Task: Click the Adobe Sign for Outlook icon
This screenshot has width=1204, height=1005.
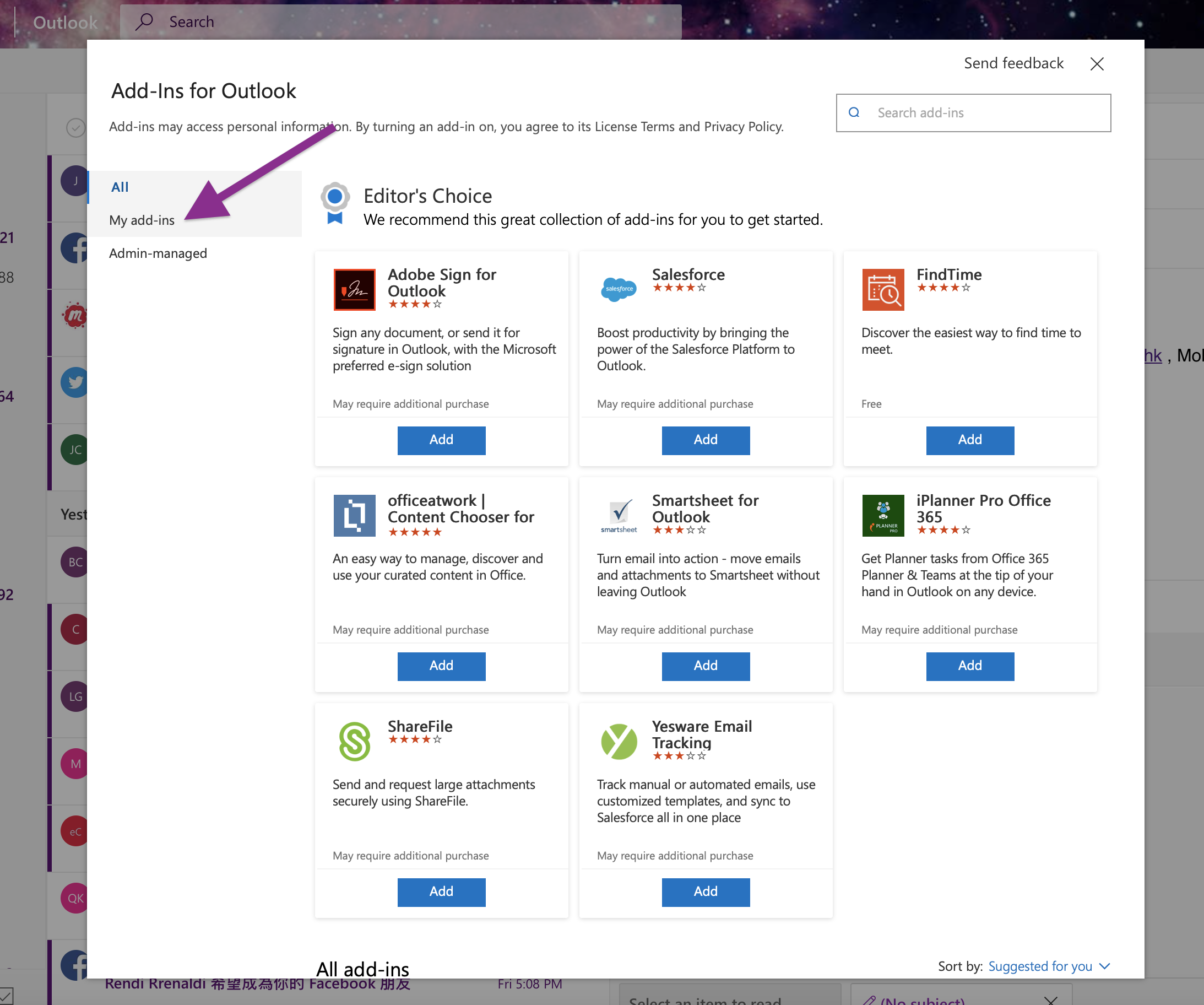Action: coord(354,290)
